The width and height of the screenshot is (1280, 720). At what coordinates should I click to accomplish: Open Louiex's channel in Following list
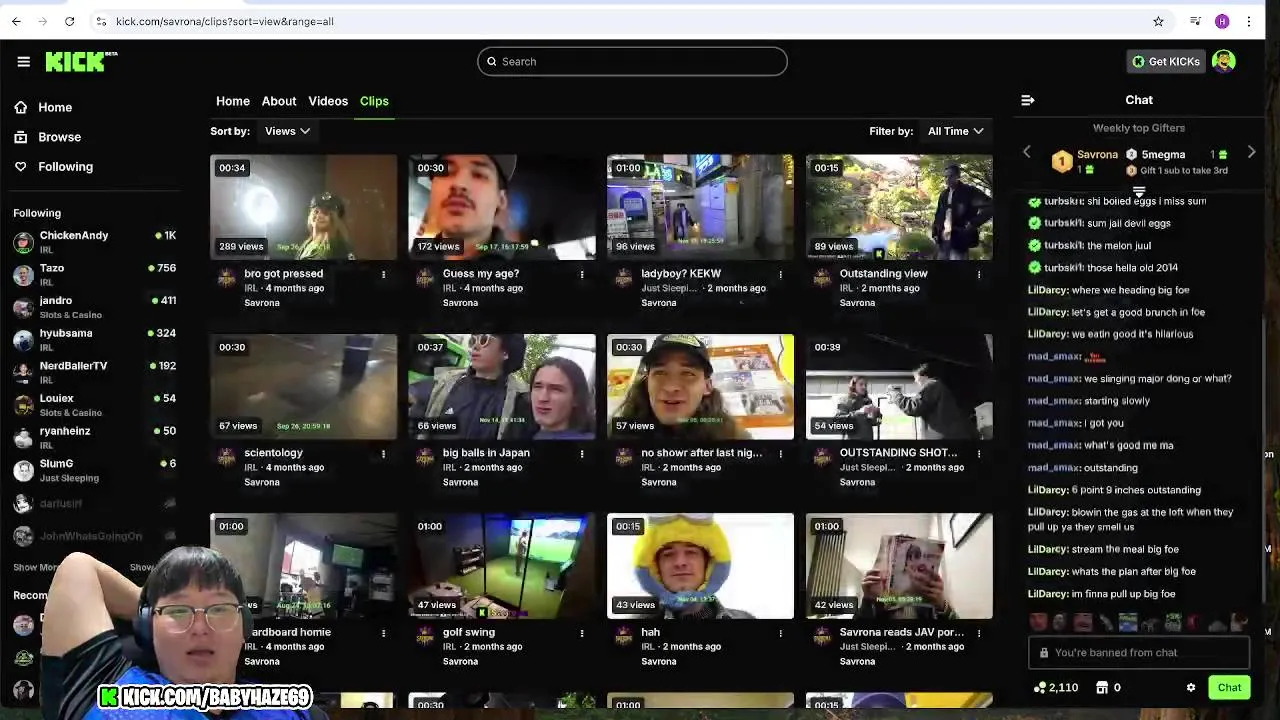tap(95, 404)
